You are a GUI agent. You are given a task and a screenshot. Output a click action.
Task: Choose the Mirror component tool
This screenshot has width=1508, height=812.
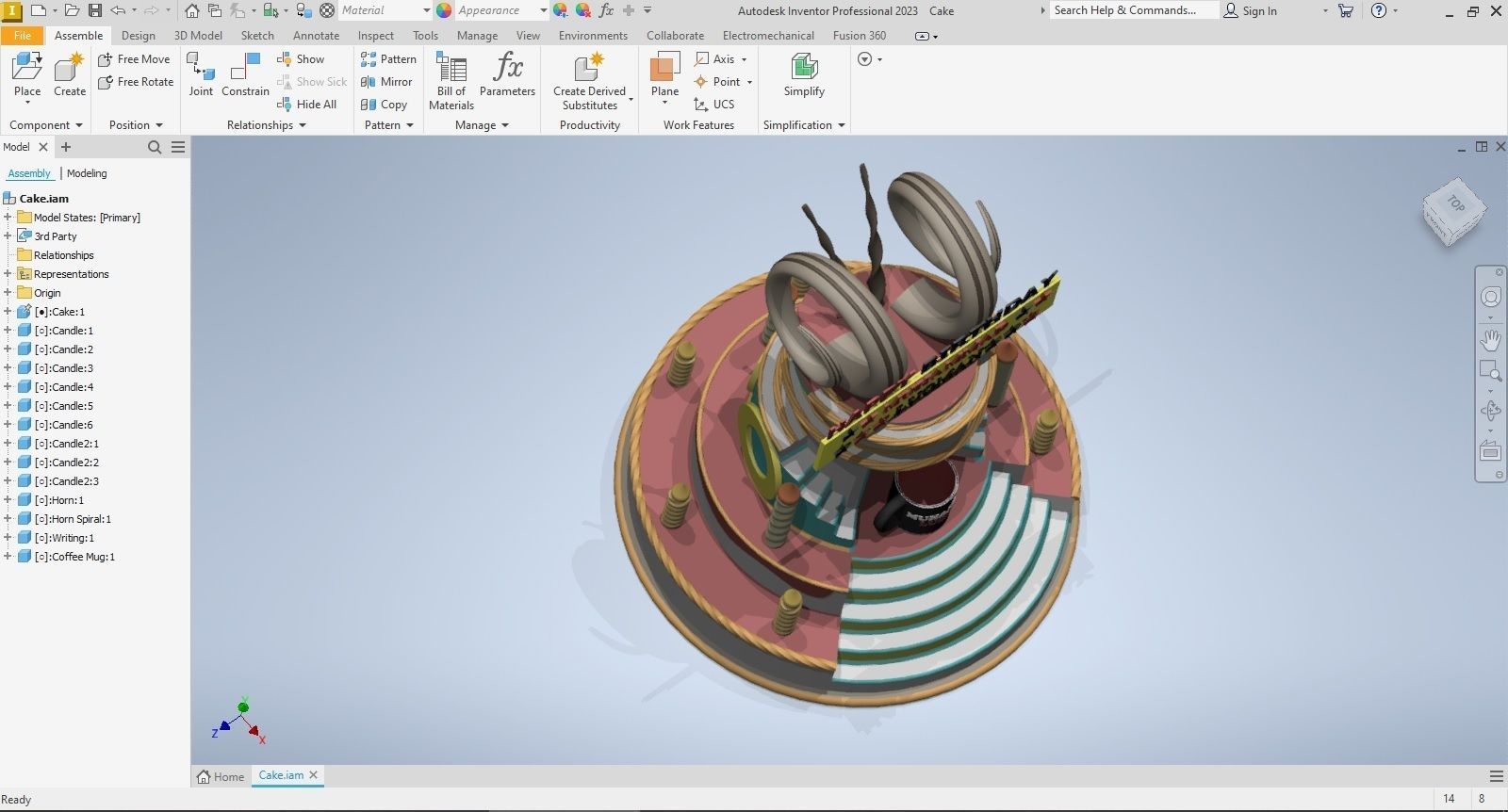(386, 82)
